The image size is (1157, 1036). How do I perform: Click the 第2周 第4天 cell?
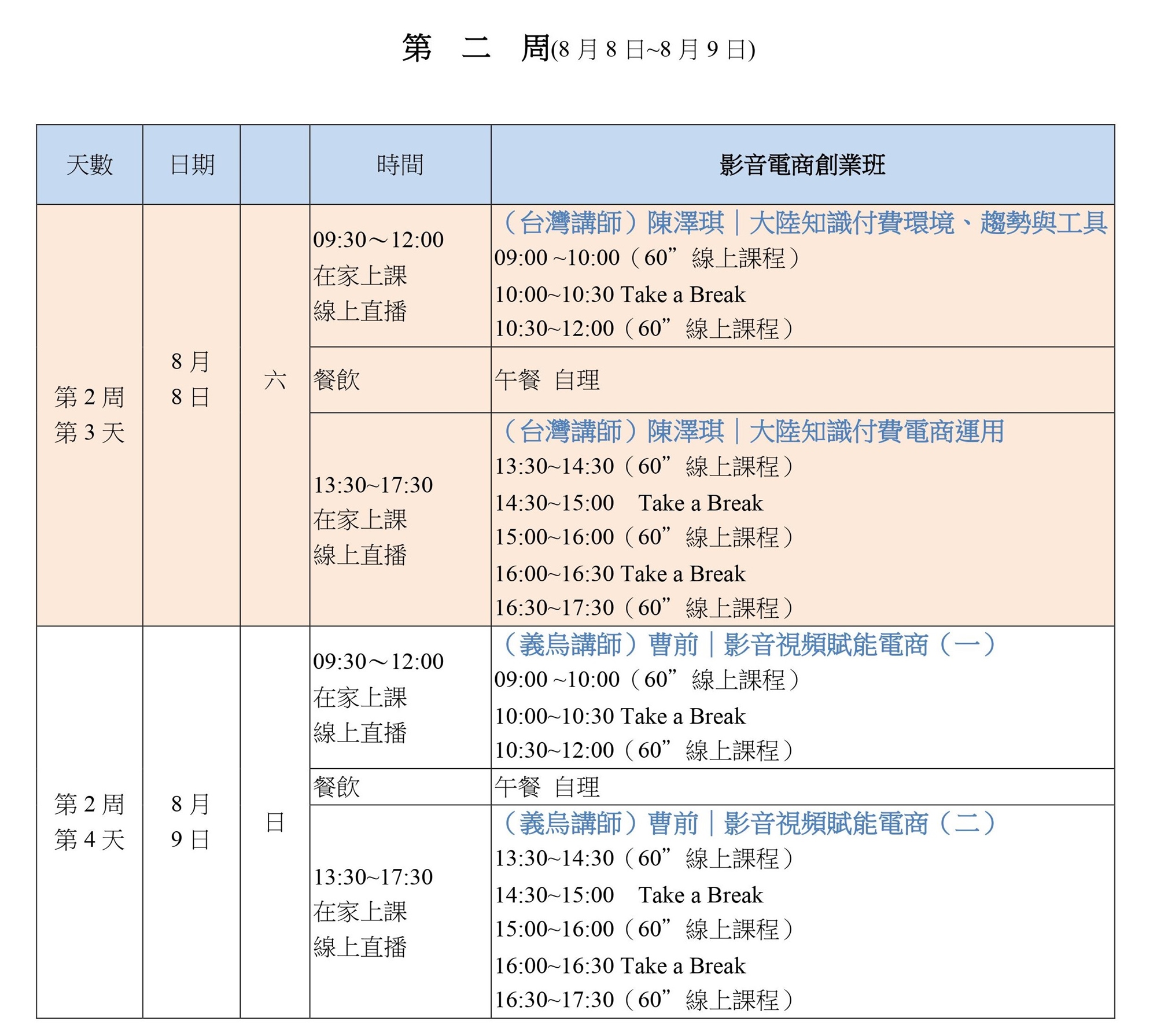(89, 821)
